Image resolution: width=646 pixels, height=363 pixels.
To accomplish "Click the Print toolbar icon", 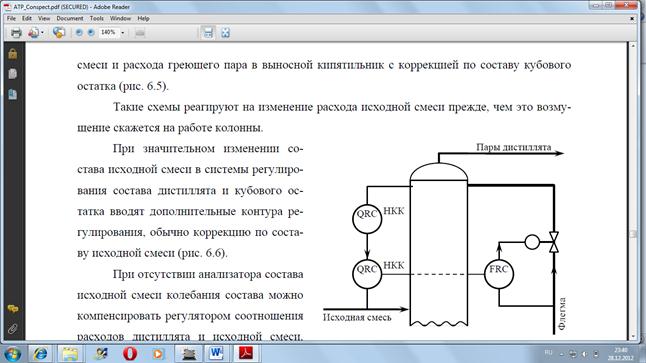I will pyautogui.click(x=16, y=33).
